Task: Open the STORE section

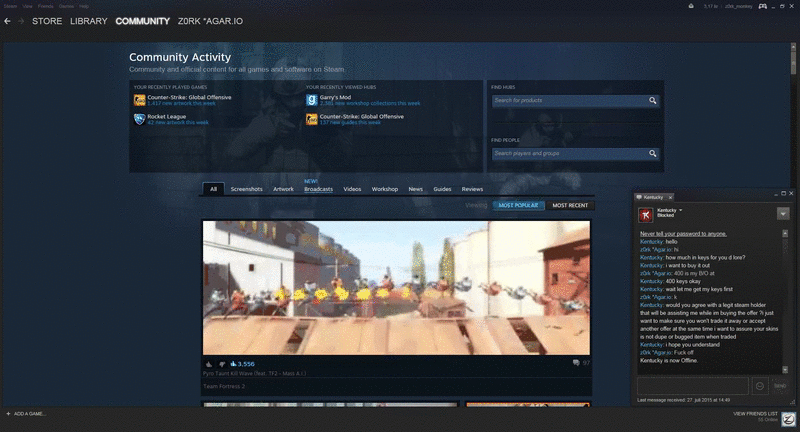Action: pyautogui.click(x=47, y=21)
